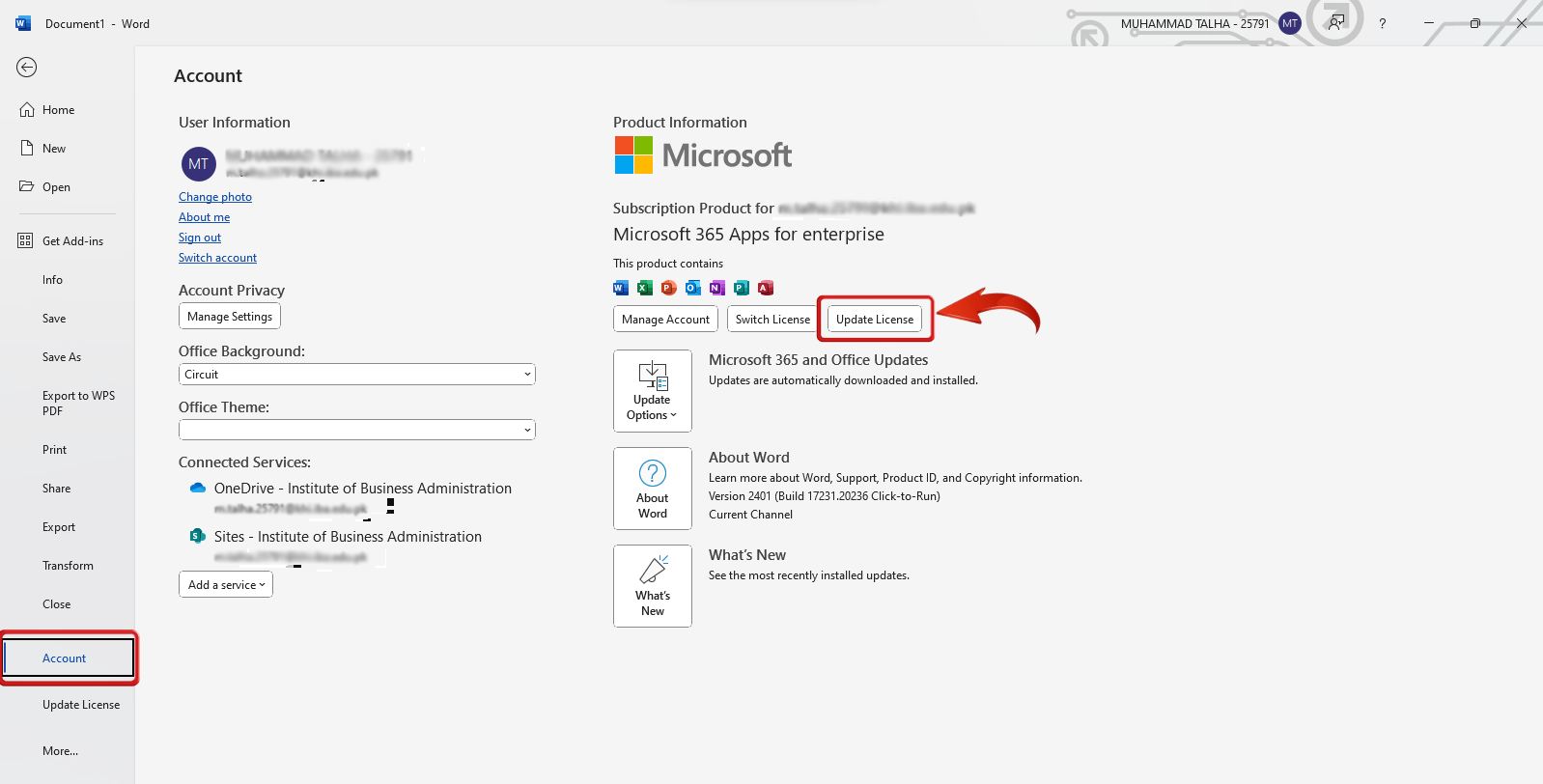Open the Update Options dropdown button
The image size is (1543, 784).
click(x=653, y=391)
